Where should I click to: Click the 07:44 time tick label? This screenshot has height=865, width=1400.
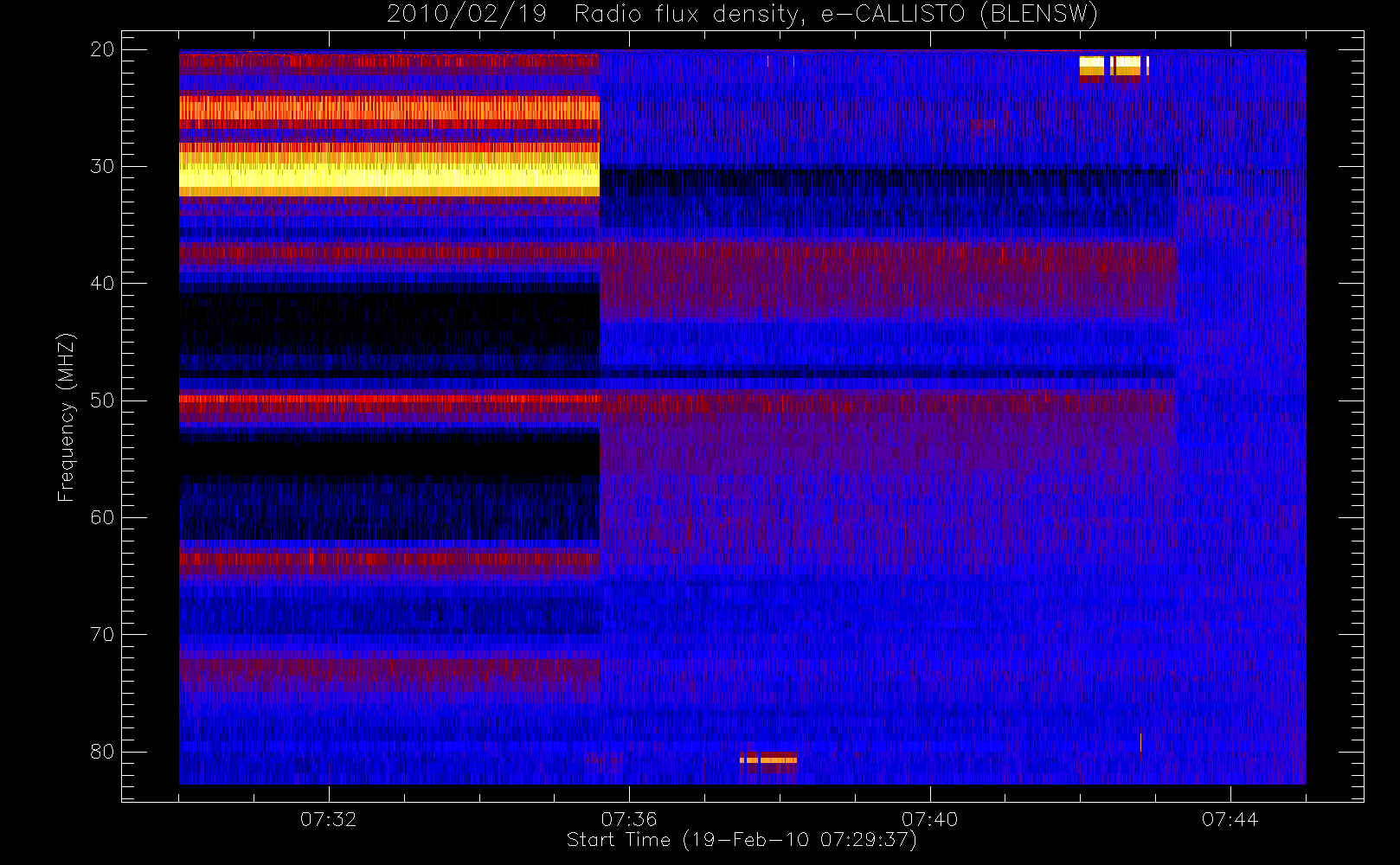1230,819
